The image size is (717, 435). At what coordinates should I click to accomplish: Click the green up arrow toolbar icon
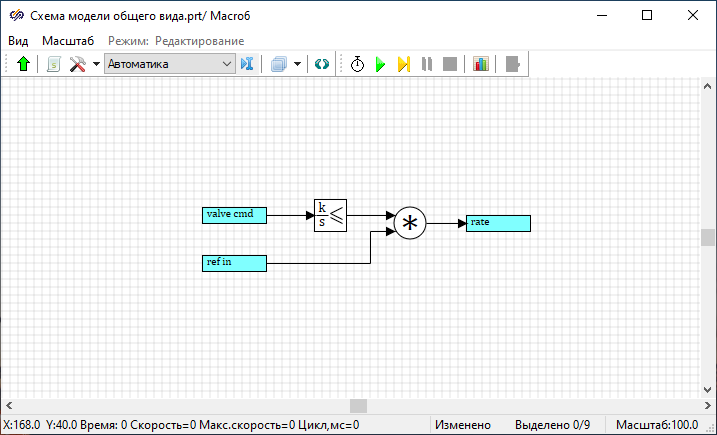24,64
